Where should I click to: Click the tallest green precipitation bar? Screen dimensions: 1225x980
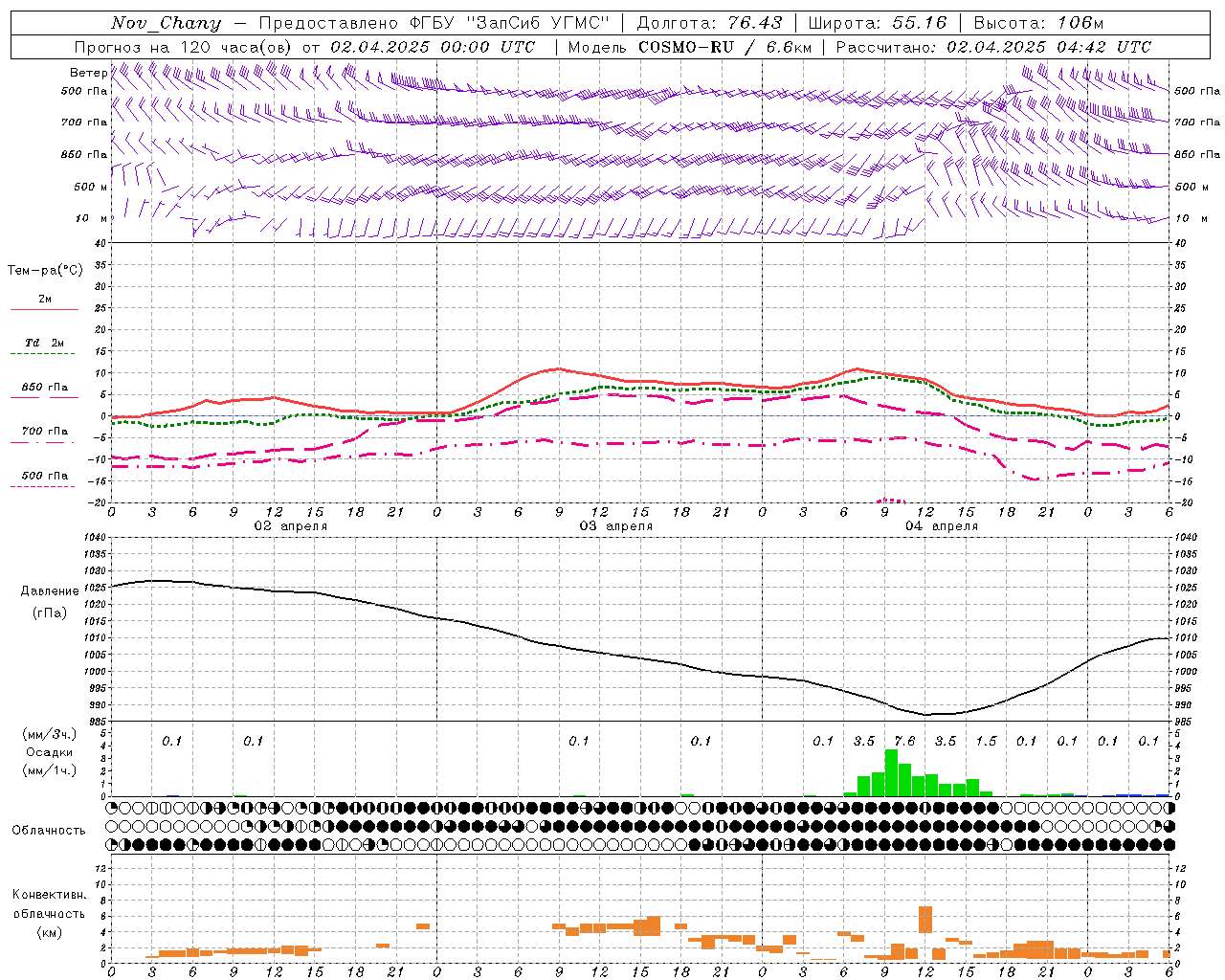coord(891,772)
